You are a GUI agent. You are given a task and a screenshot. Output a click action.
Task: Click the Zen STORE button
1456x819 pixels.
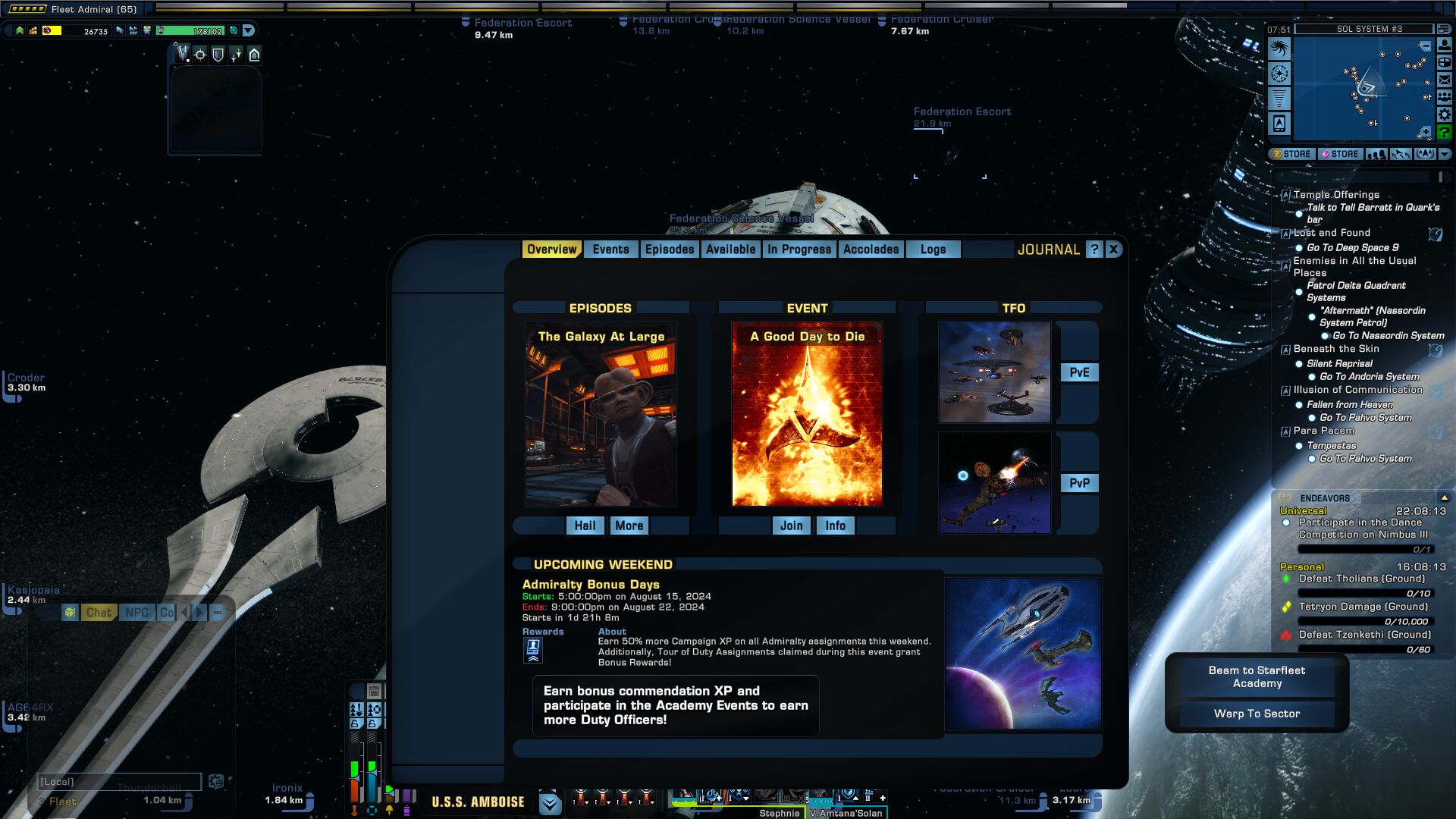click(1291, 154)
